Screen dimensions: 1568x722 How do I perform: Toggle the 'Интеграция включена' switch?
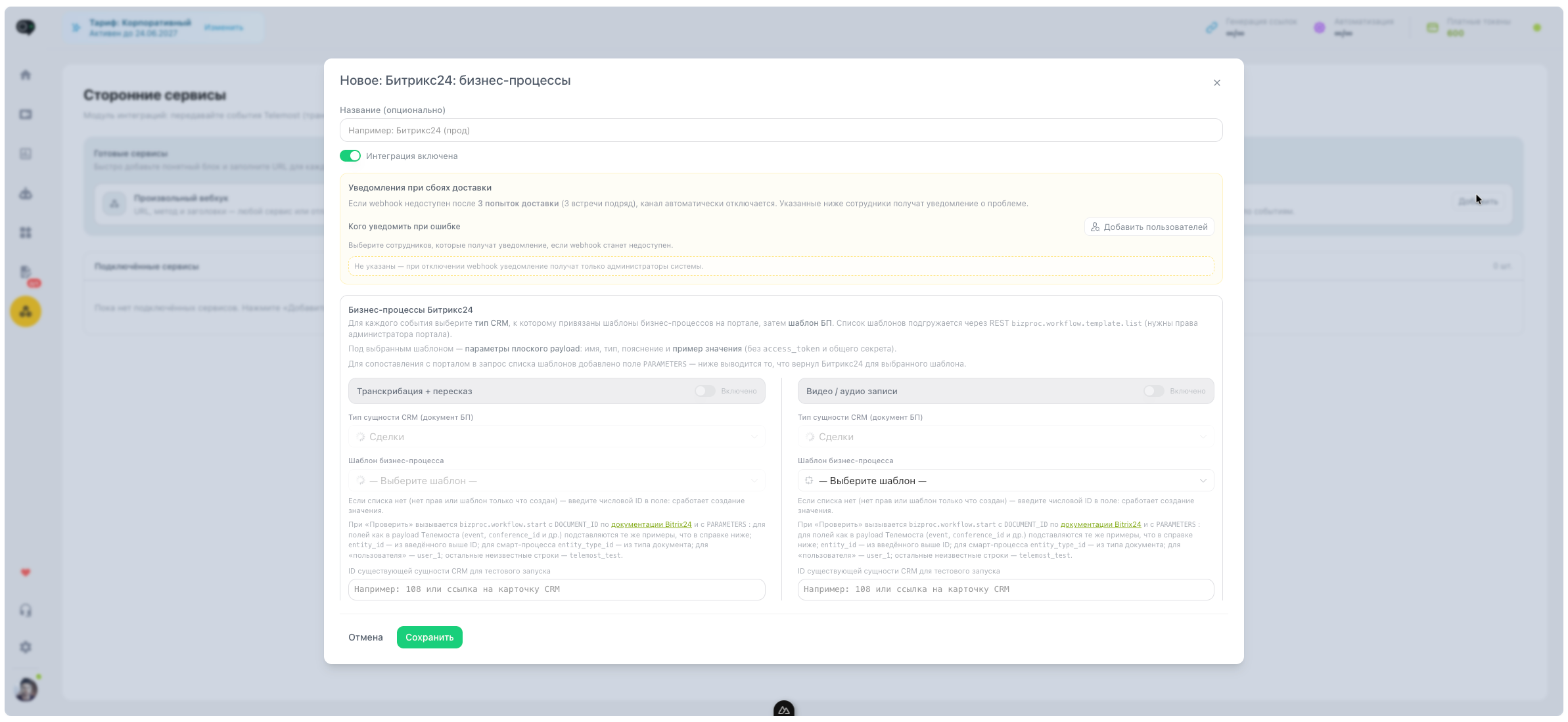[x=350, y=156]
